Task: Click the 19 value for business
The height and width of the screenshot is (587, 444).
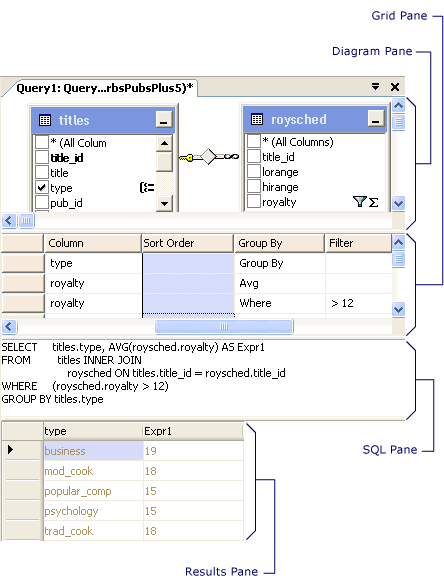Action: coord(194,451)
